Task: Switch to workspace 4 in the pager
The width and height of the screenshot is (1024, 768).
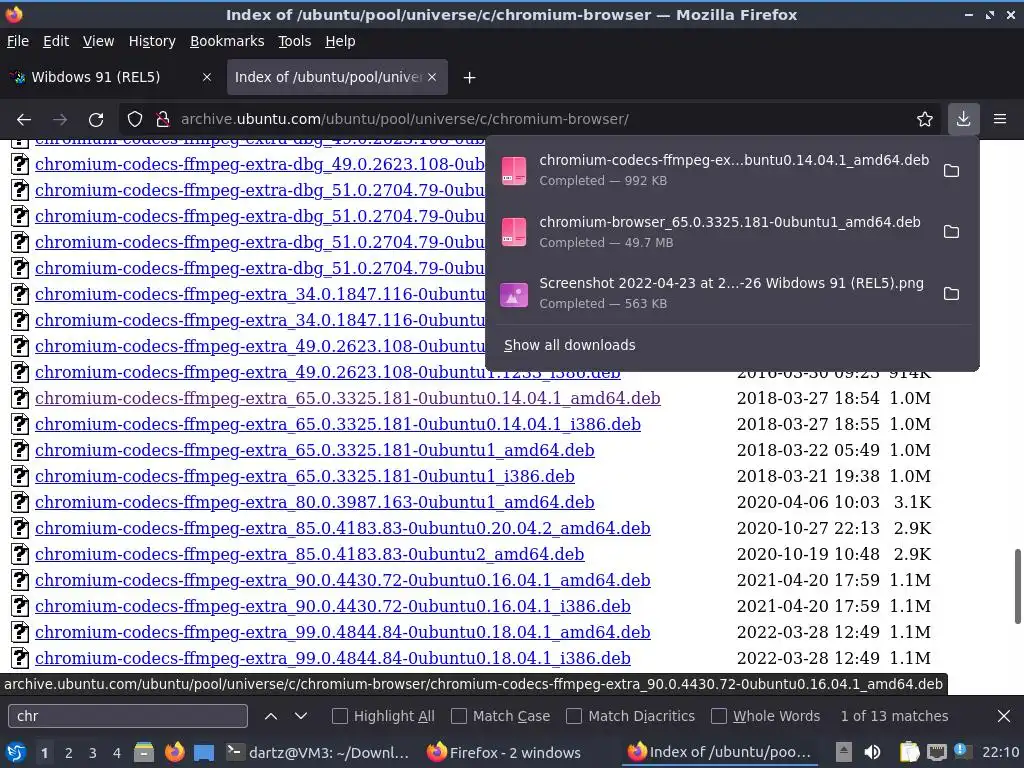Action: (117, 753)
